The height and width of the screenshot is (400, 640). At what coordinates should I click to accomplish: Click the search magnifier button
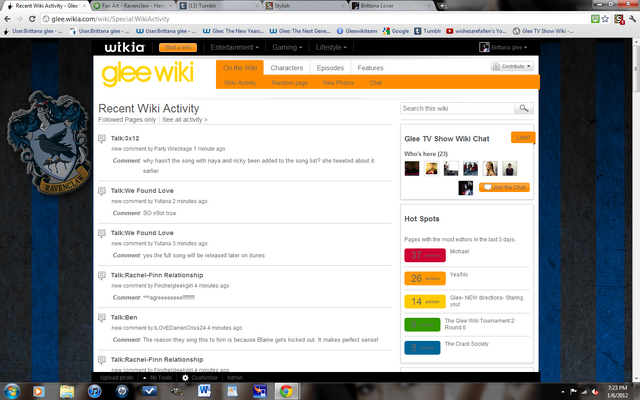(524, 108)
